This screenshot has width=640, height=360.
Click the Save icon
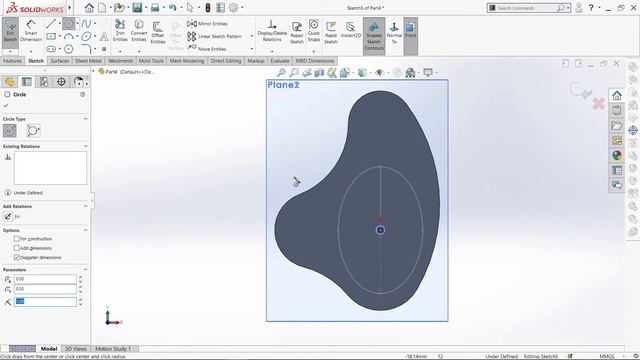coord(137,8)
